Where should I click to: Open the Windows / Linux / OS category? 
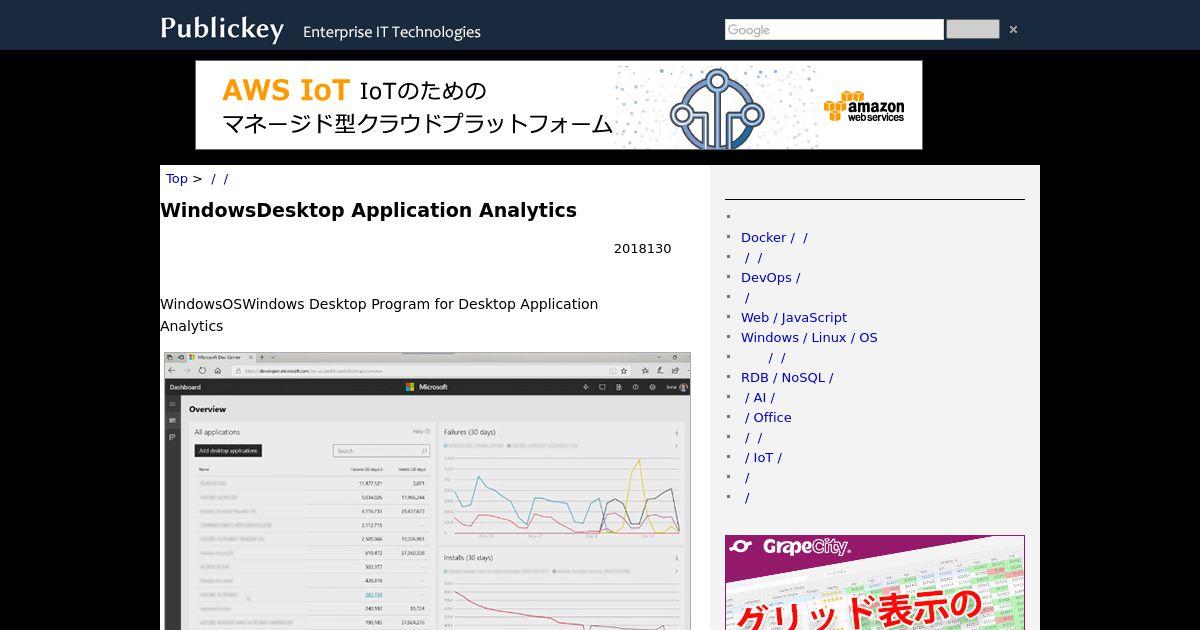(809, 338)
